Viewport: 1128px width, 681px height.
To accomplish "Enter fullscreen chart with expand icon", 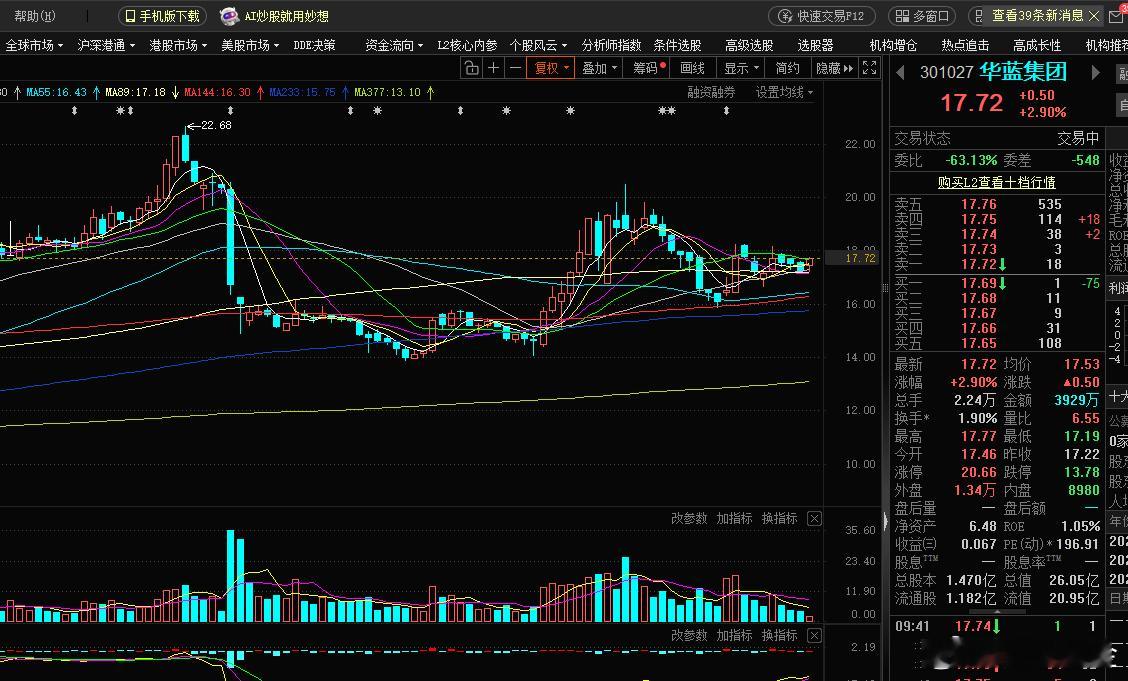I will (x=869, y=68).
